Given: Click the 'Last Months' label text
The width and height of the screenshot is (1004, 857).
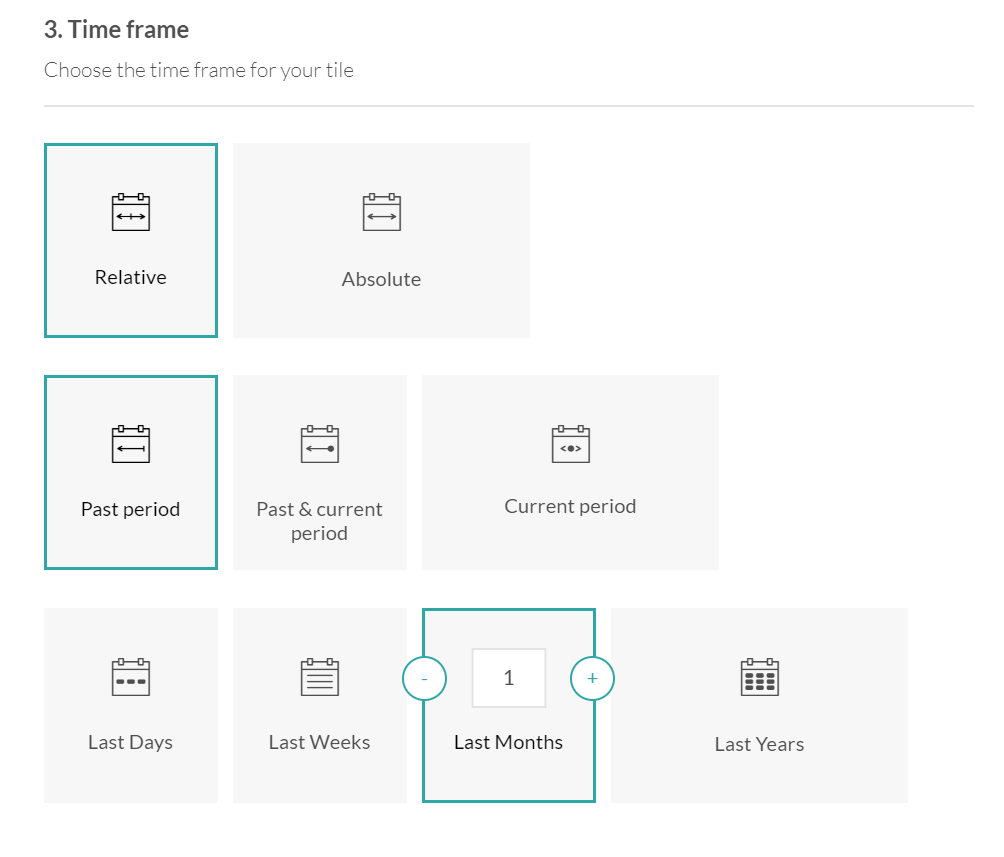Looking at the screenshot, I should 508,742.
